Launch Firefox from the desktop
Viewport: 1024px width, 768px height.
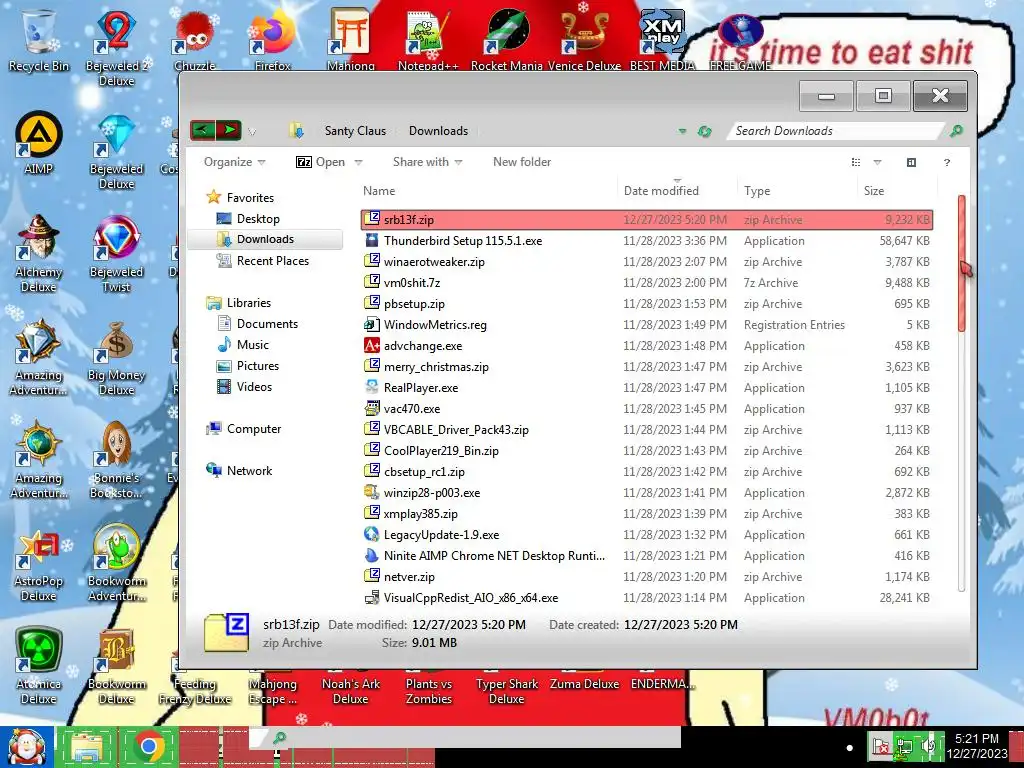tap(273, 39)
